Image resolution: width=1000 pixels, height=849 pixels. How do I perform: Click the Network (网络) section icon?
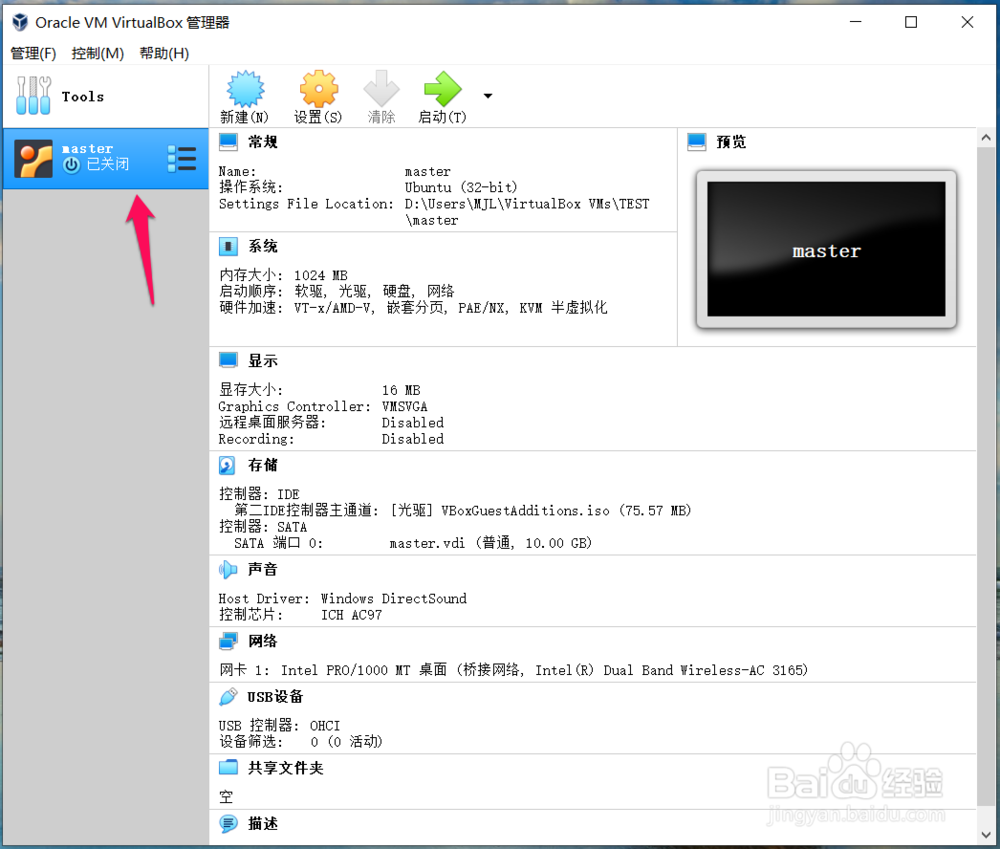click(x=228, y=640)
